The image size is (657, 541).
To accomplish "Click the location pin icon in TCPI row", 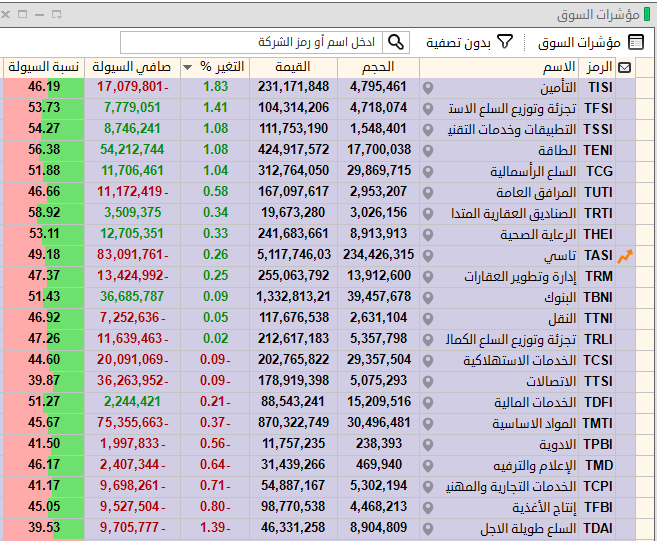I will tap(427, 487).
